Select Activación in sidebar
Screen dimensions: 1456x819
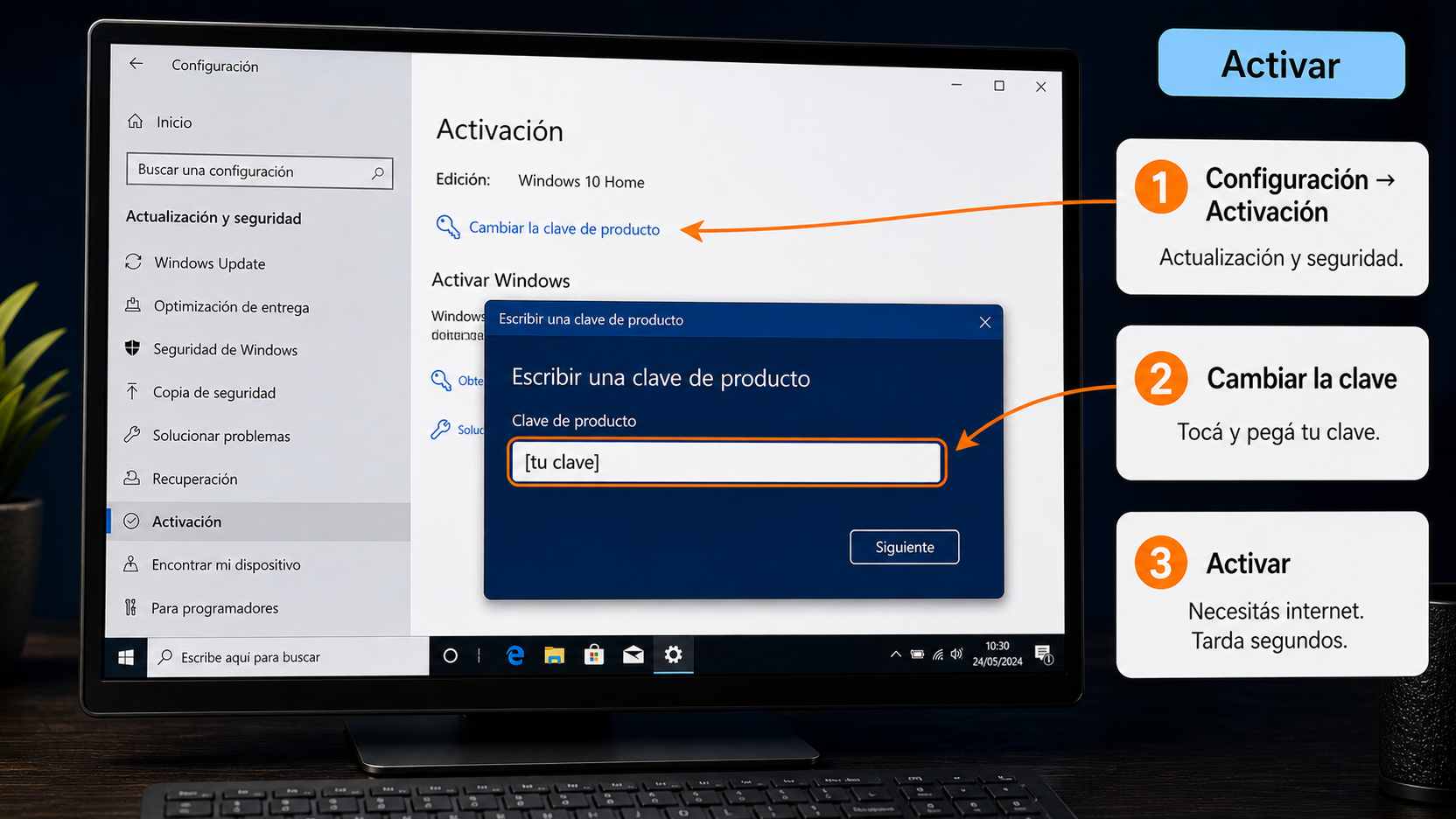coord(259,521)
